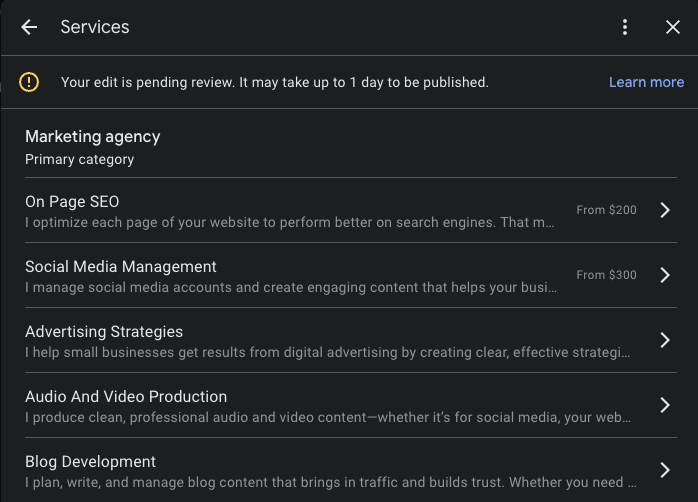Click the Marketing agency primary category

[93, 147]
